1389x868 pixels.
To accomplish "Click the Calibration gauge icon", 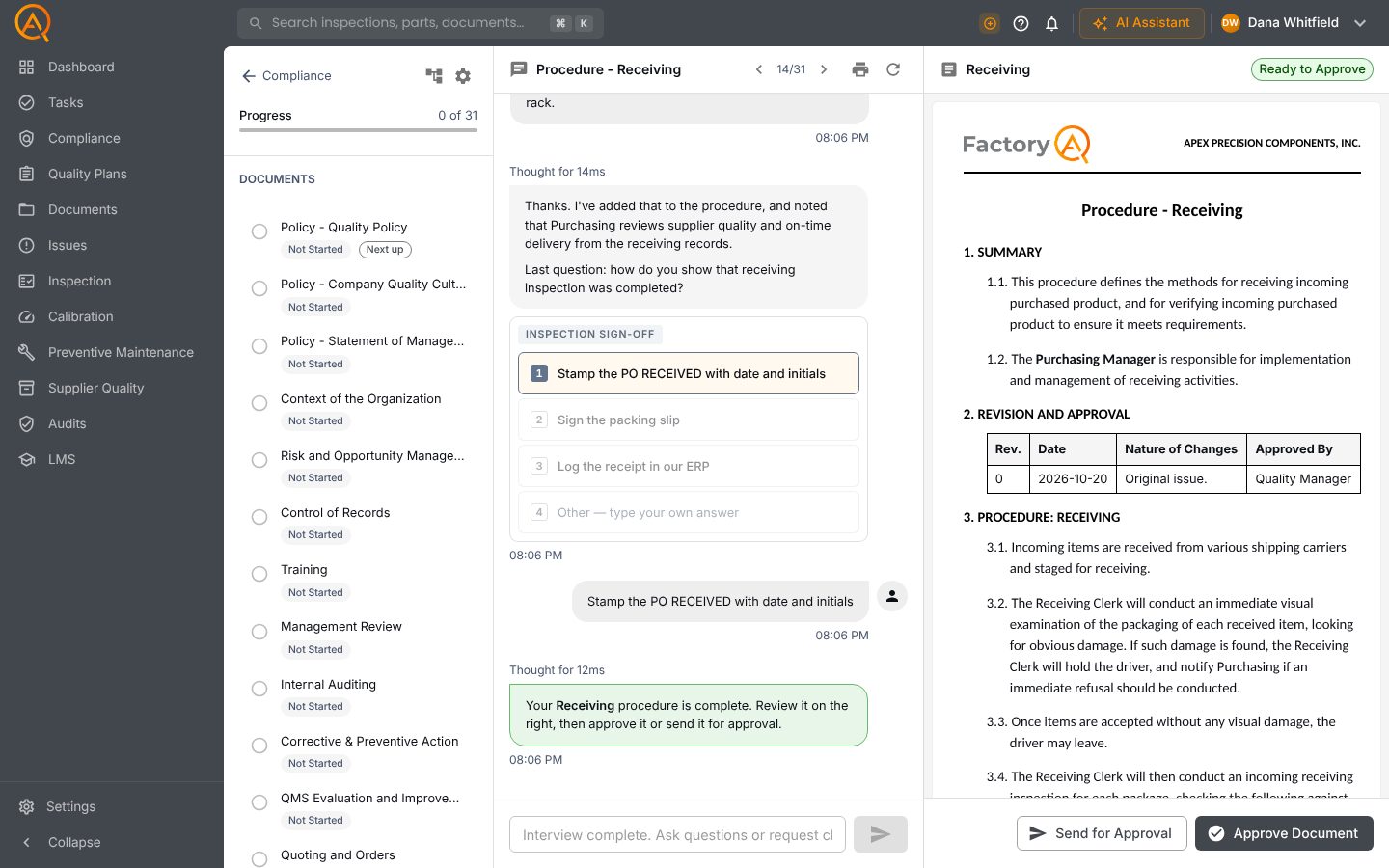I will click(x=27, y=317).
